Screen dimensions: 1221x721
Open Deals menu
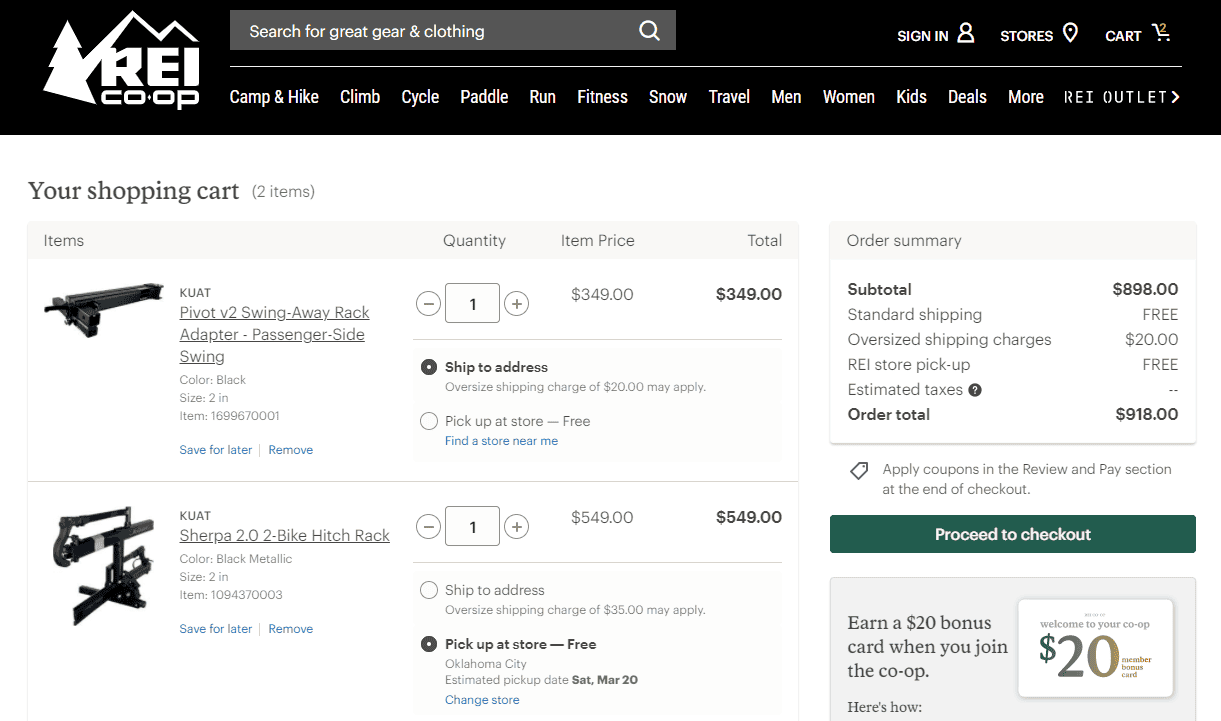tap(967, 97)
